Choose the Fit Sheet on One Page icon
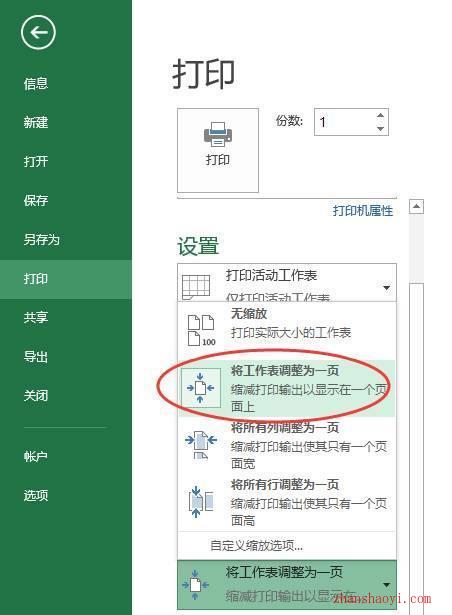The height and width of the screenshot is (615, 452). (x=200, y=388)
